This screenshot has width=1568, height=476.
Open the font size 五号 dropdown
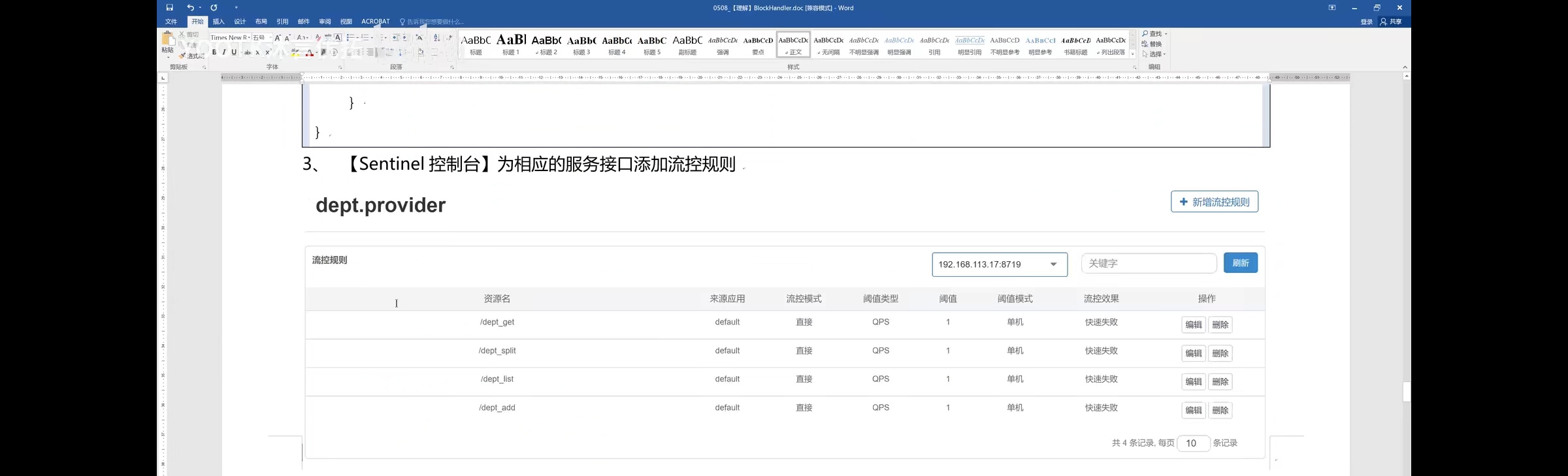pos(270,38)
